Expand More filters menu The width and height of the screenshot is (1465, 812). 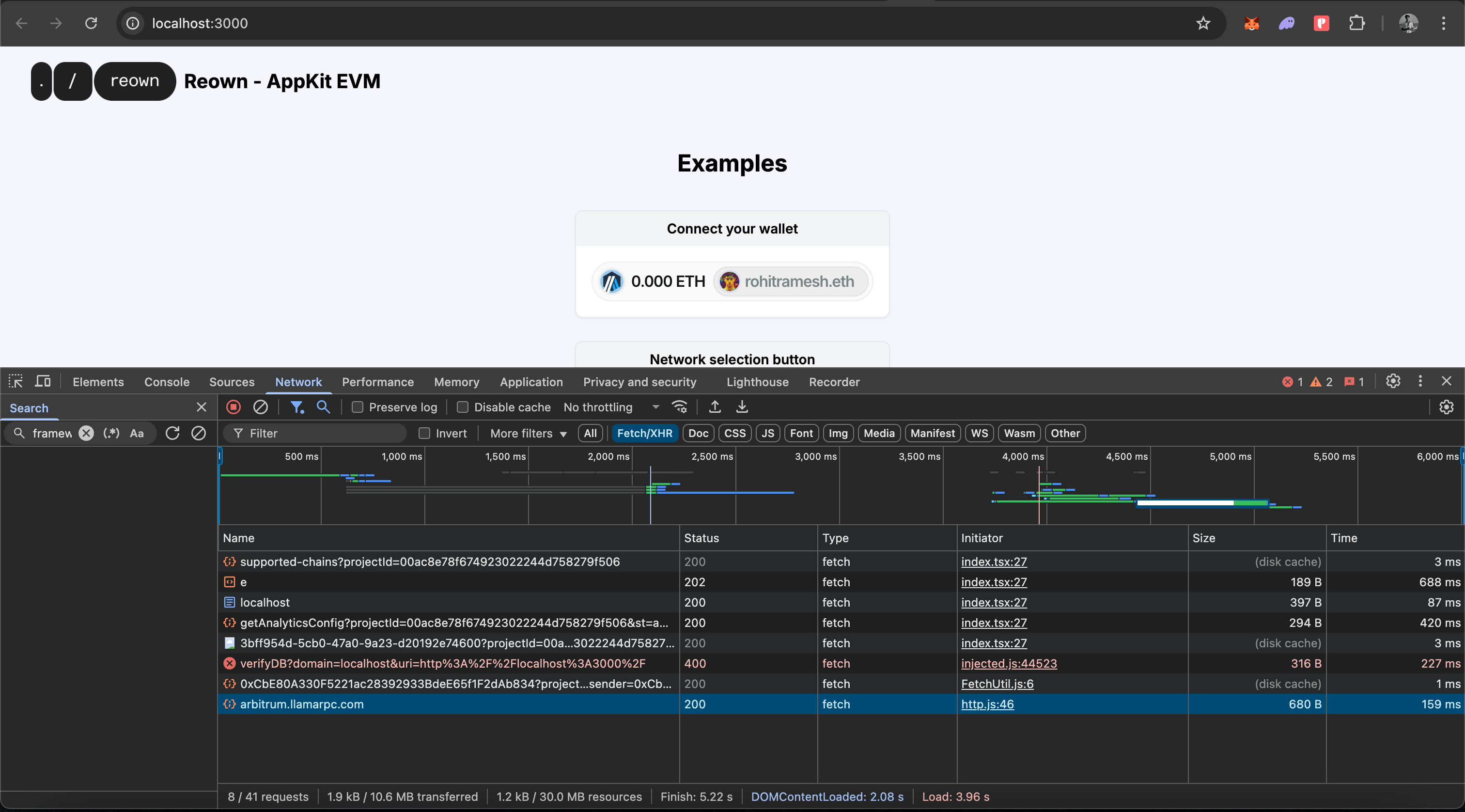click(x=529, y=433)
